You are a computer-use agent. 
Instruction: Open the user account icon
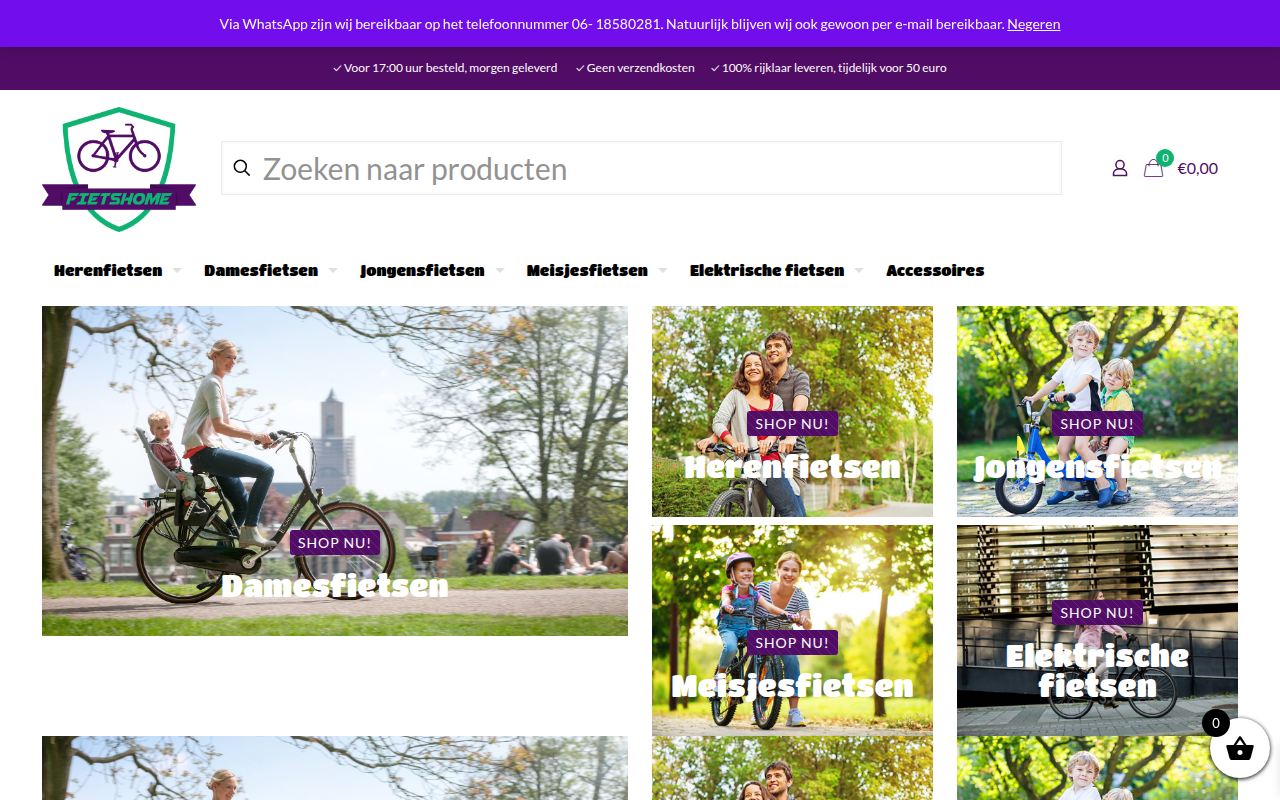(1120, 168)
